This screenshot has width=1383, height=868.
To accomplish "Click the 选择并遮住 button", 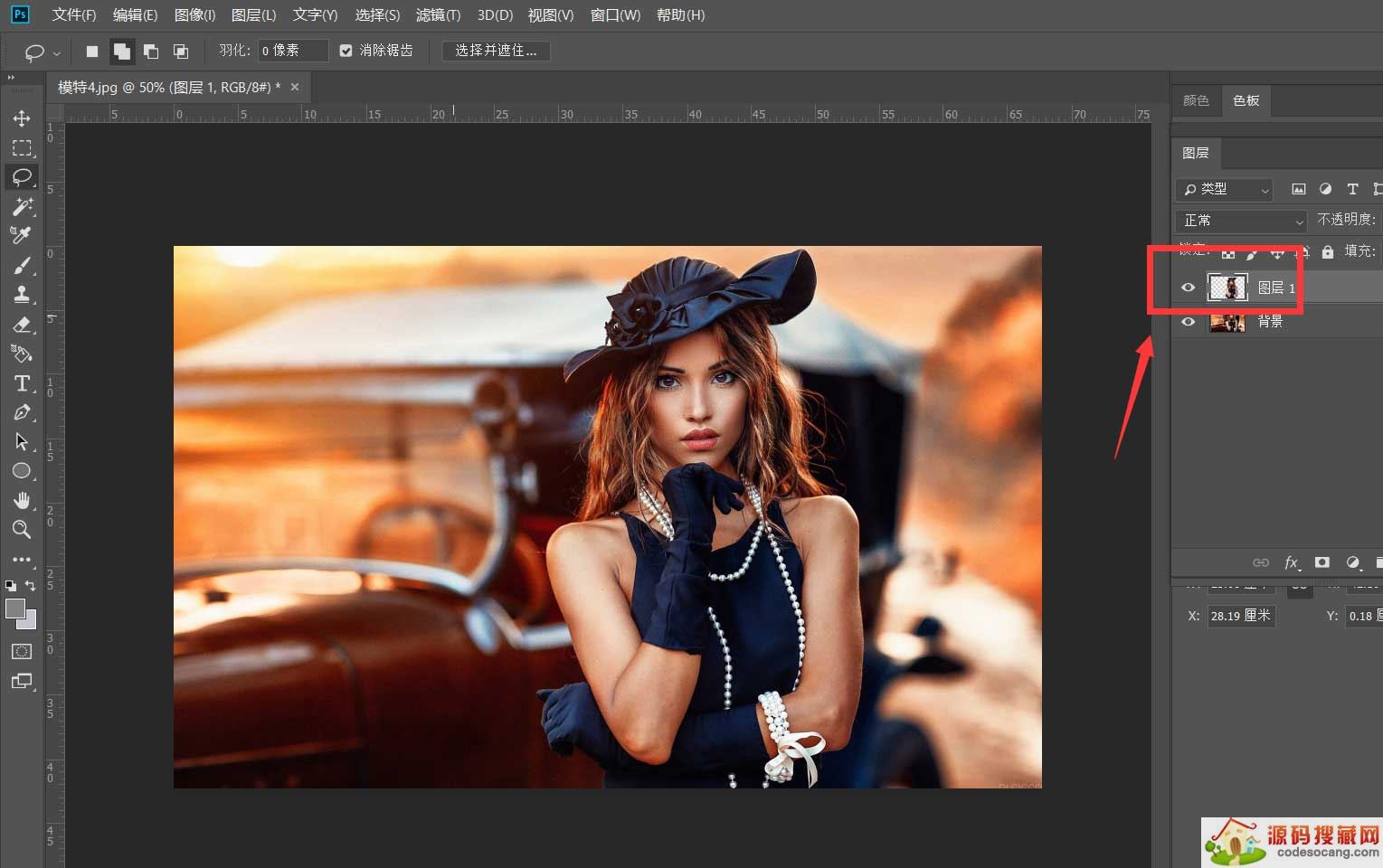I will tap(496, 51).
